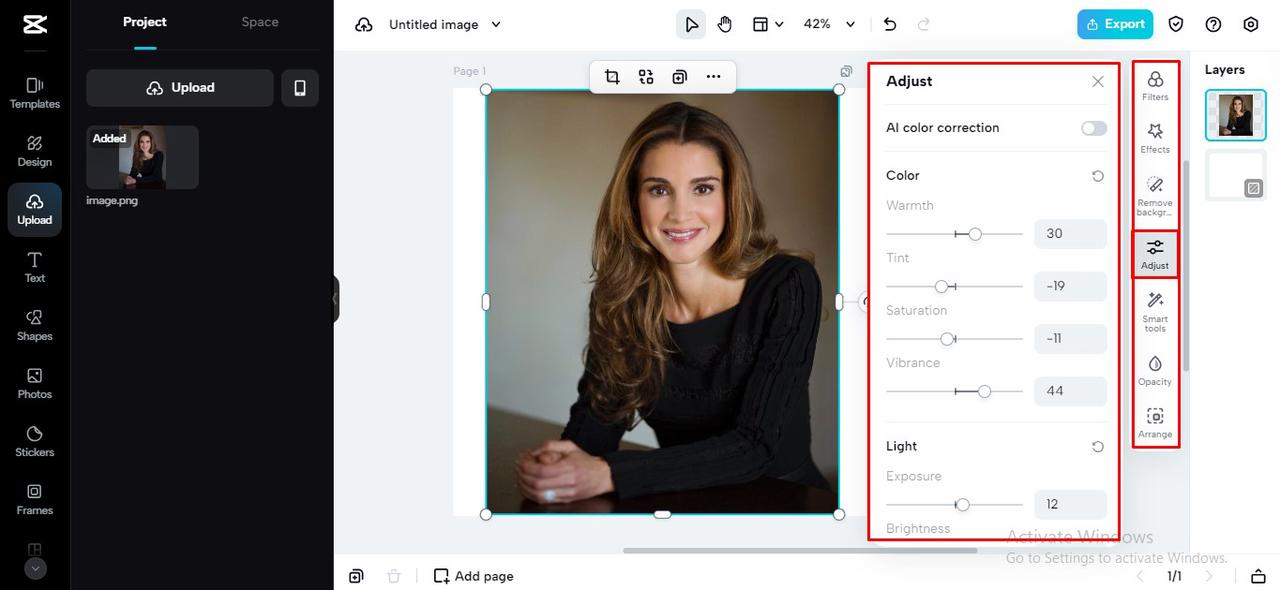Click the Exposure slider handle
Screen dimensions: 1280x590
point(962,505)
